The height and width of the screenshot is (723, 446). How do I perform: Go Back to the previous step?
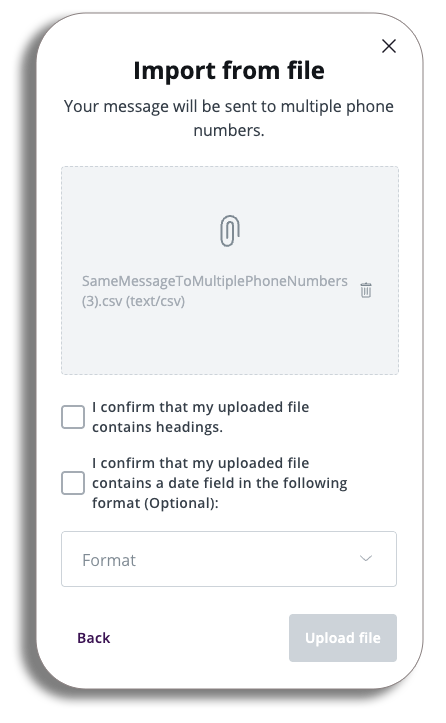pos(94,638)
